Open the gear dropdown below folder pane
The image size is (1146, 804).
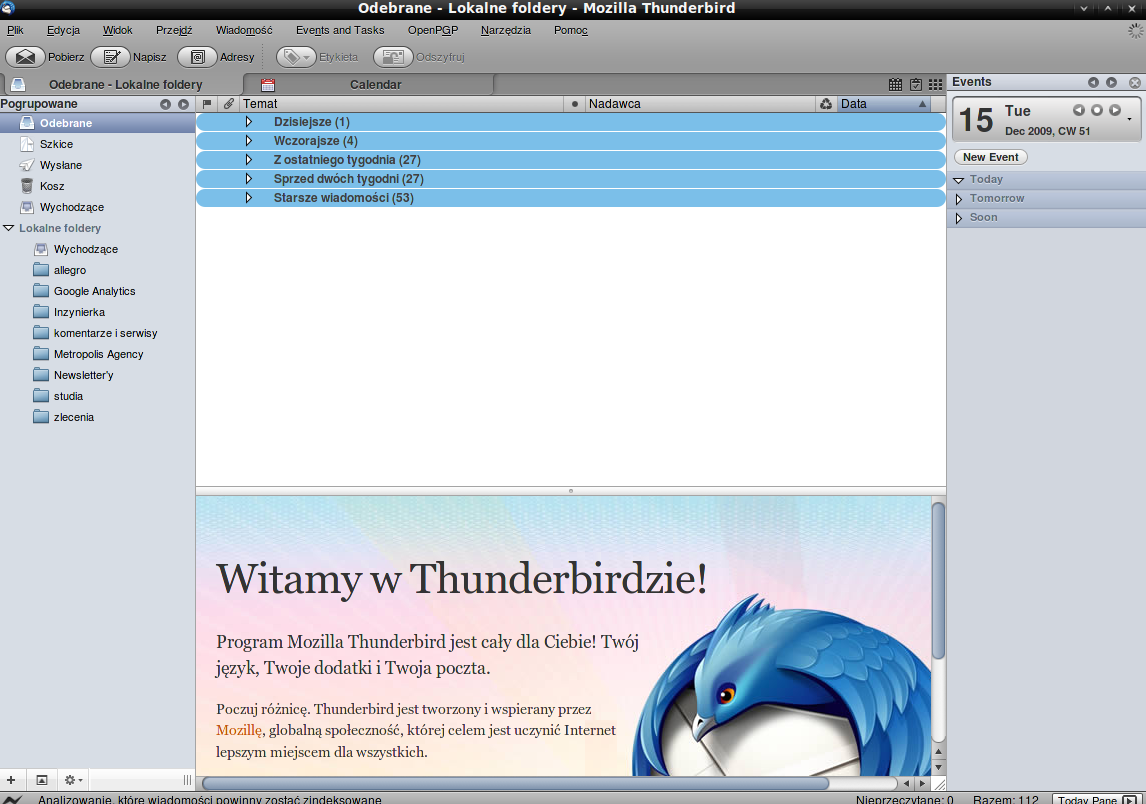click(x=73, y=780)
